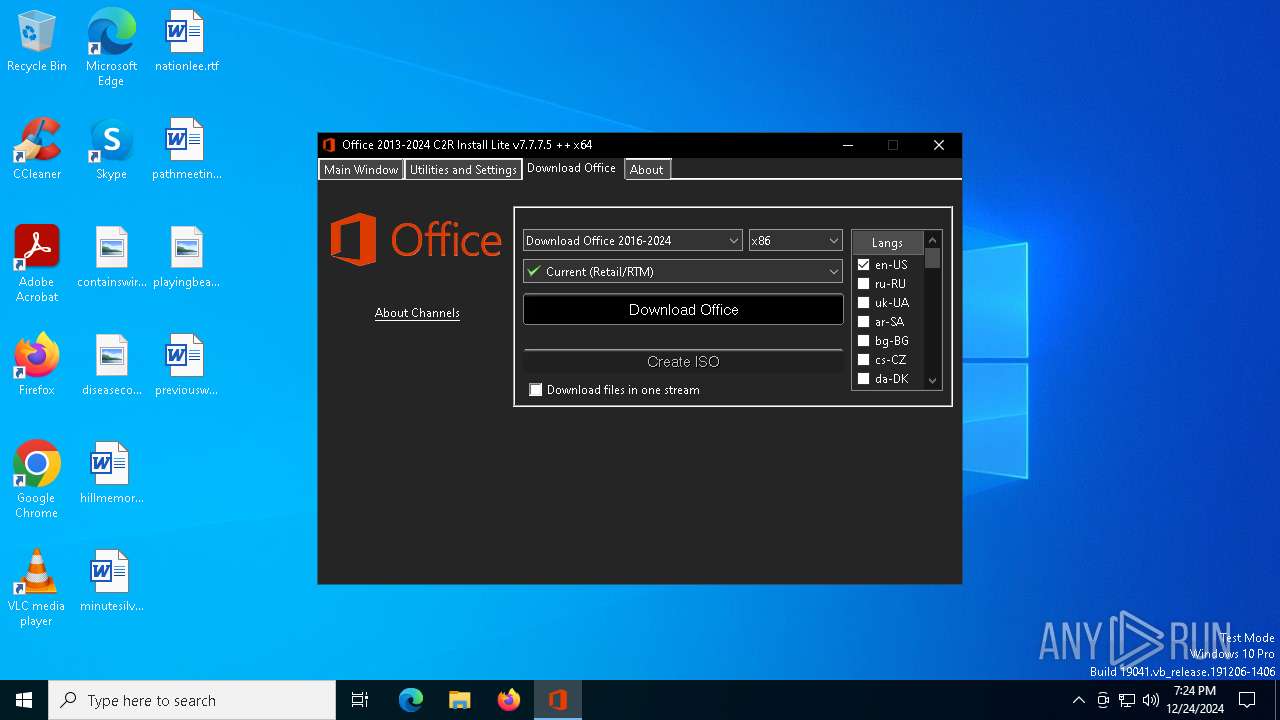Select Office installer taskbar button

pos(558,700)
